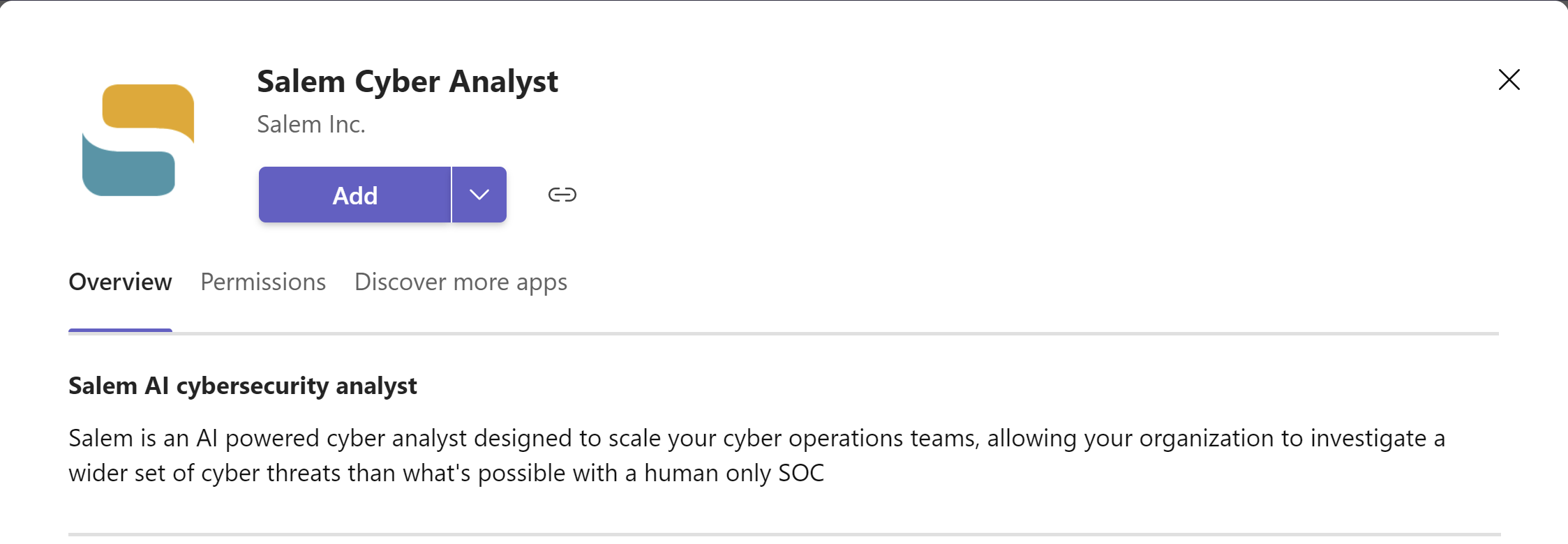This screenshot has width=1568, height=544.
Task: Click the Salem Inc. publisher name
Action: pyautogui.click(x=311, y=124)
